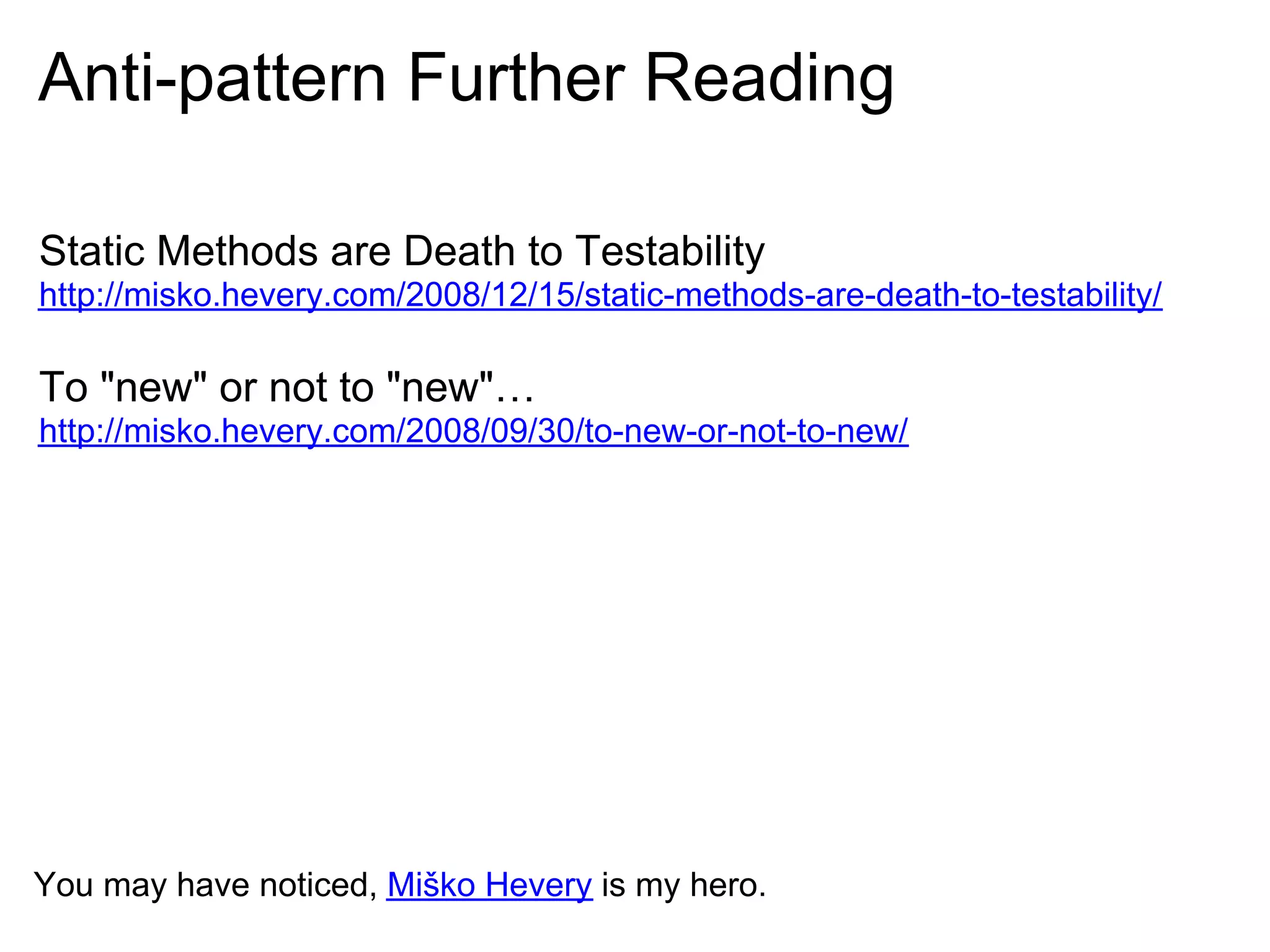Open the to-new-or-not-to-new URL link
Image resolution: width=1270 pixels, height=952 pixels.
tap(473, 431)
